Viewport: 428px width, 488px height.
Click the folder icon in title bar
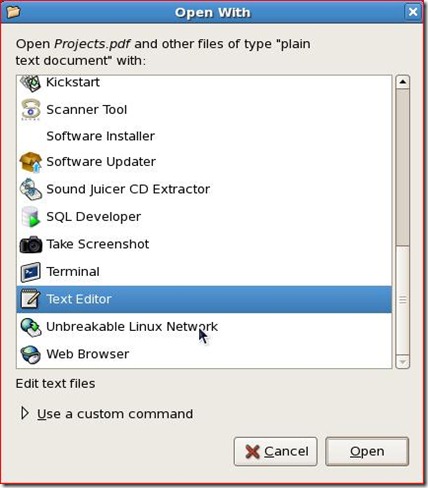[x=14, y=12]
